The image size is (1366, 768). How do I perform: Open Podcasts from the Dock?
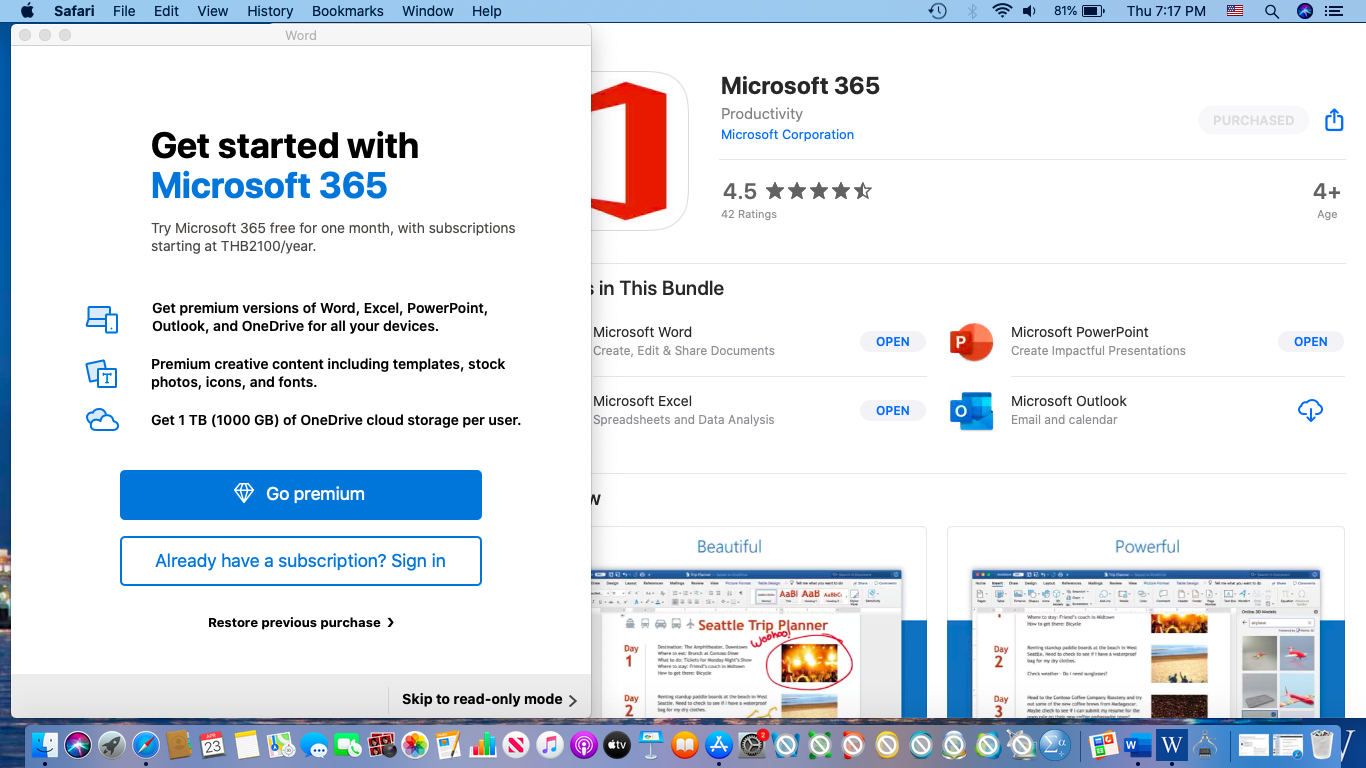click(x=584, y=745)
